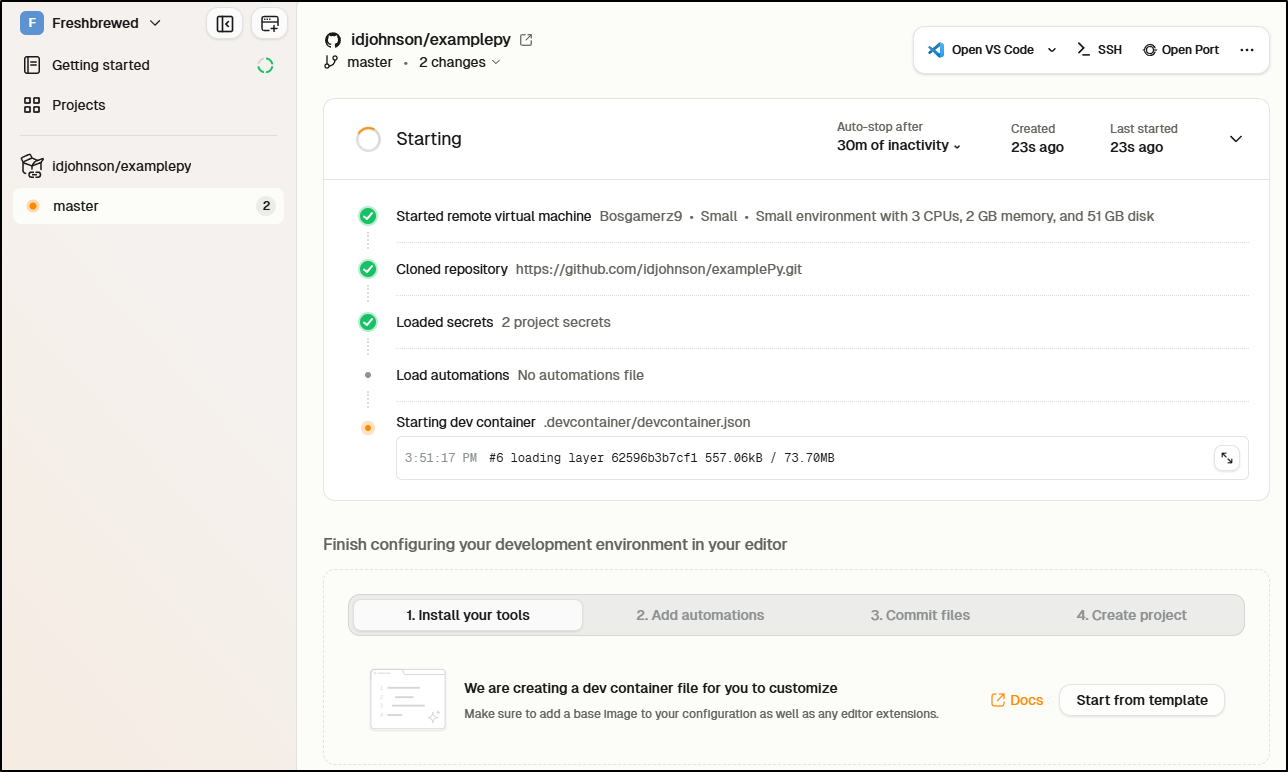The height and width of the screenshot is (772, 1288).
Task: Change auto-stop 30m of inactivity dropdown
Action: pyautogui.click(x=899, y=146)
